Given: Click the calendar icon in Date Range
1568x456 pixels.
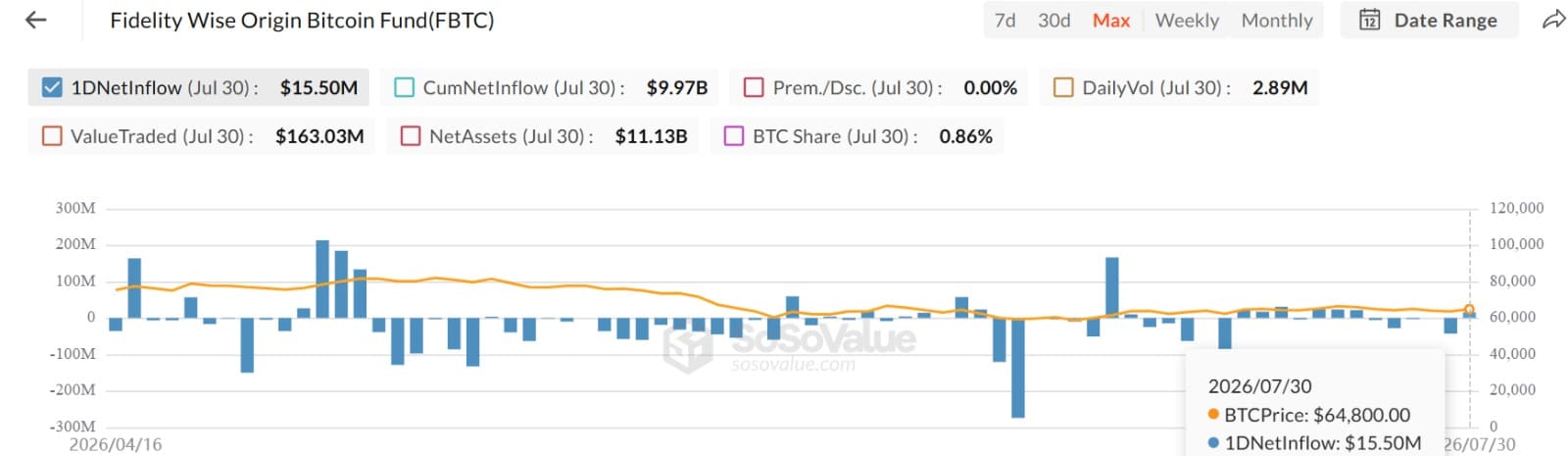Looking at the screenshot, I should coord(1370,20).
